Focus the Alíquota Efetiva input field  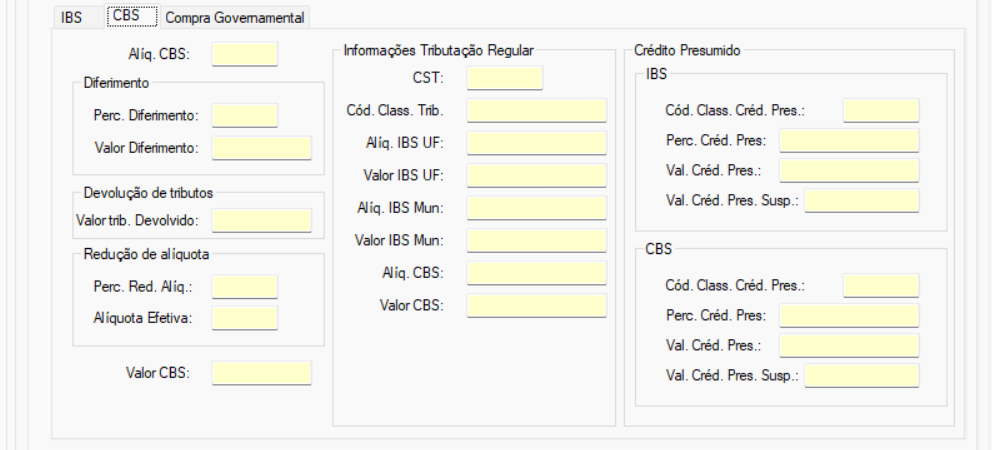244,318
